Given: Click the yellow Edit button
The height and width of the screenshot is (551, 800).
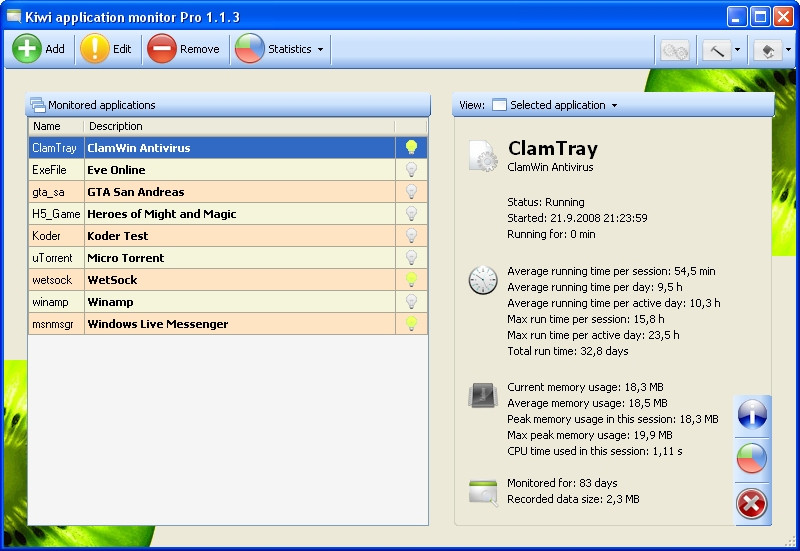Looking at the screenshot, I should (106, 49).
